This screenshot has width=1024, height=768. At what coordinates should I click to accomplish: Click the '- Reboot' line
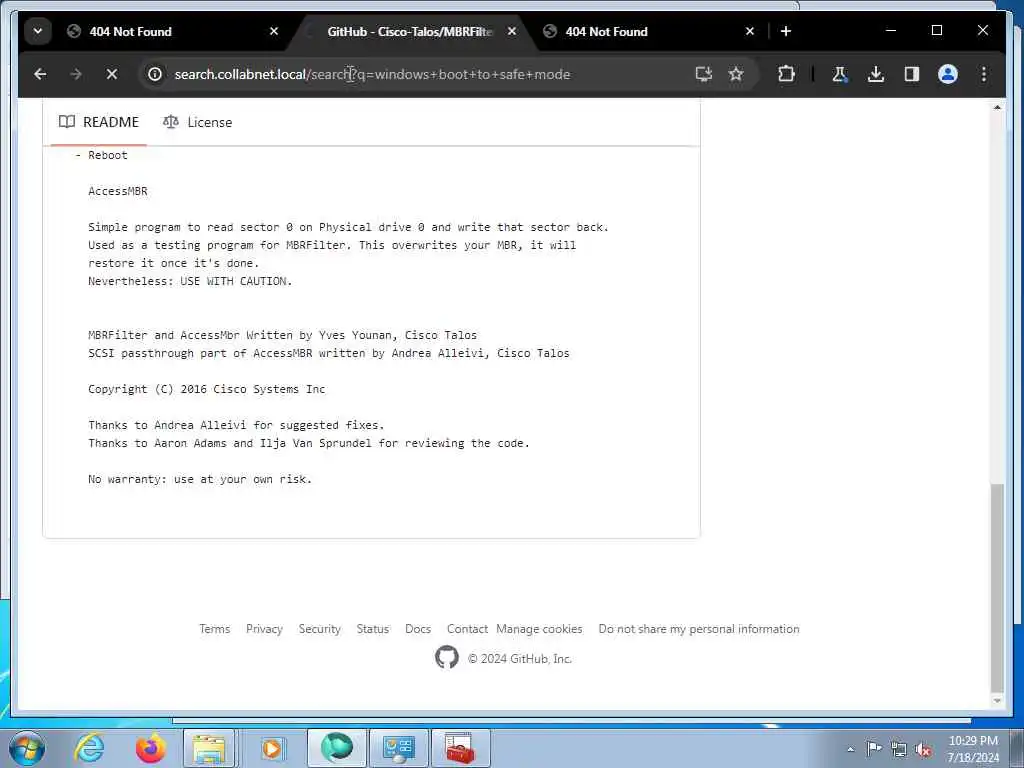tap(101, 155)
